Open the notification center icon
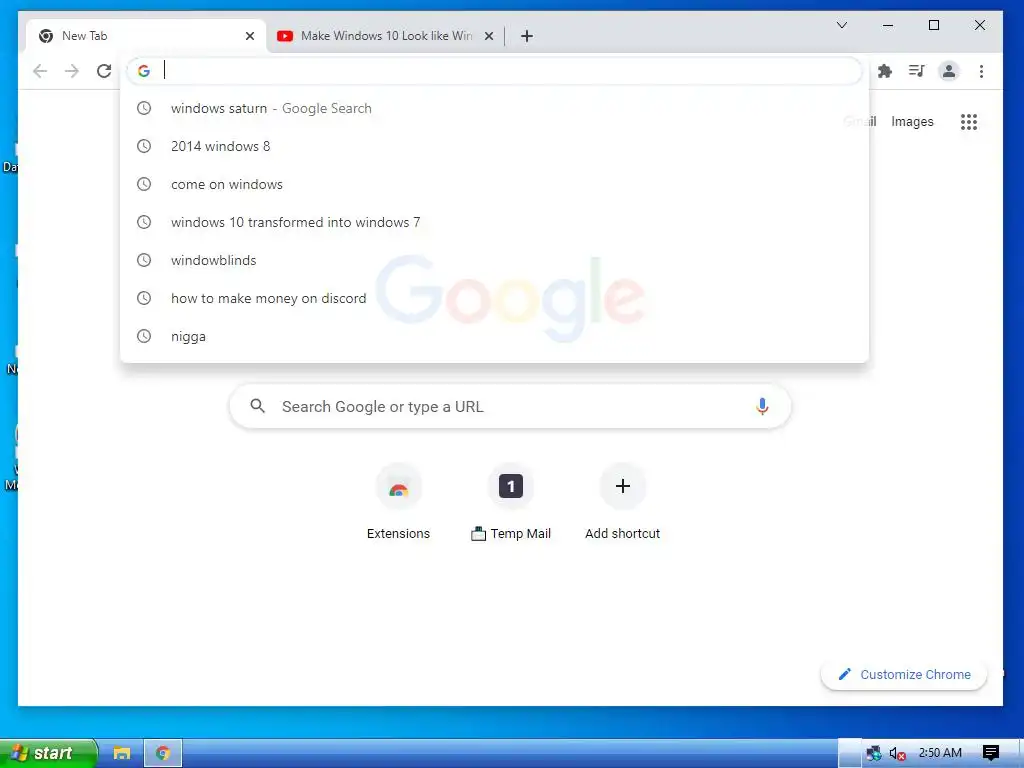This screenshot has width=1024, height=768. click(991, 753)
